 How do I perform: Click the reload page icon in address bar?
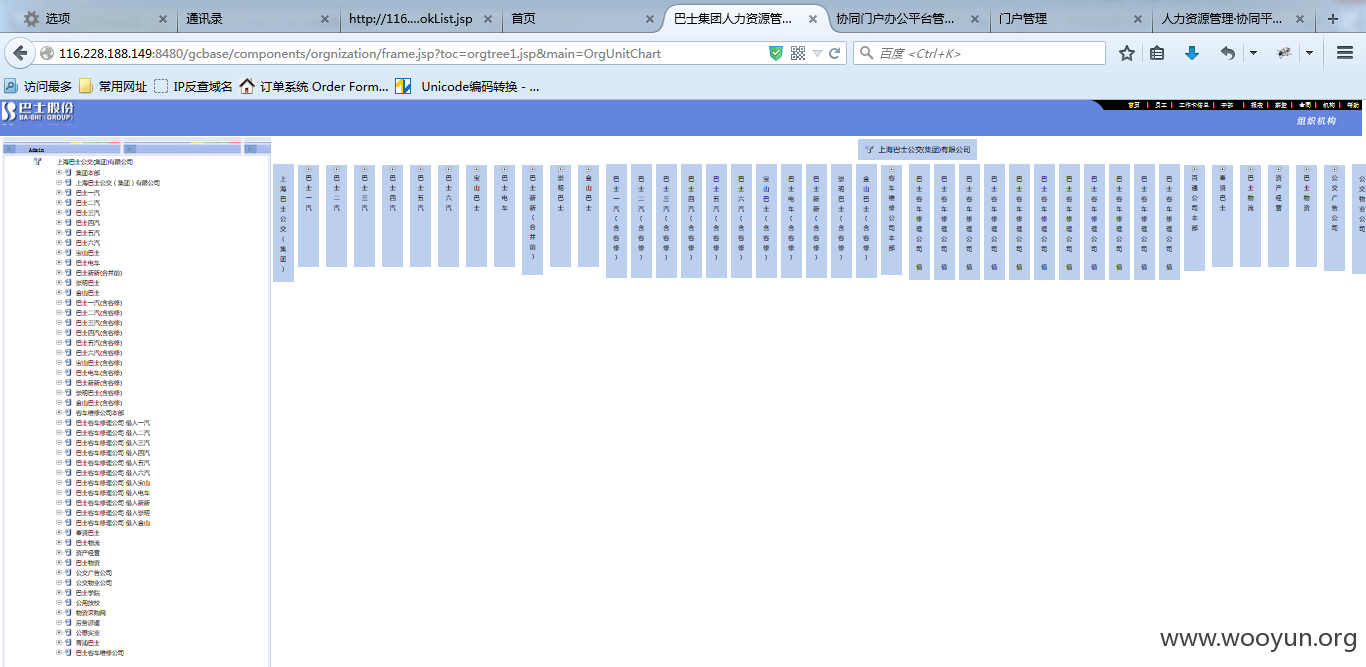[x=835, y=53]
